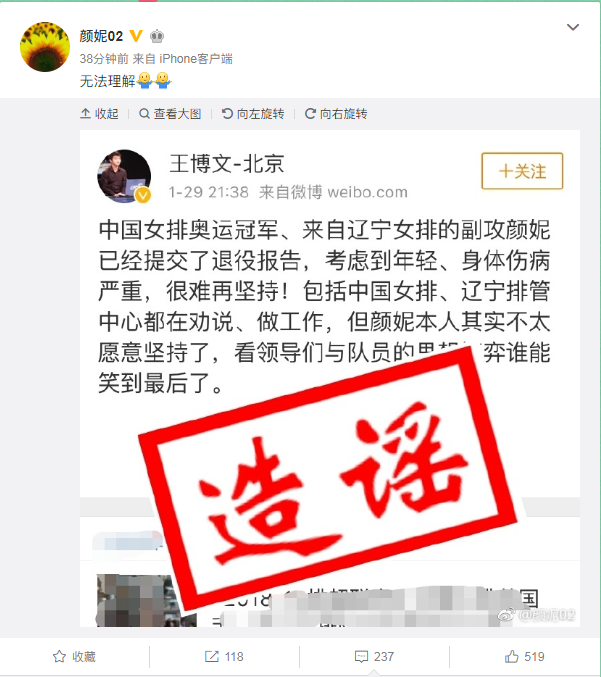The image size is (601, 677).
Task: Click the star 收藏 favorite button
Action: [x=75, y=656]
